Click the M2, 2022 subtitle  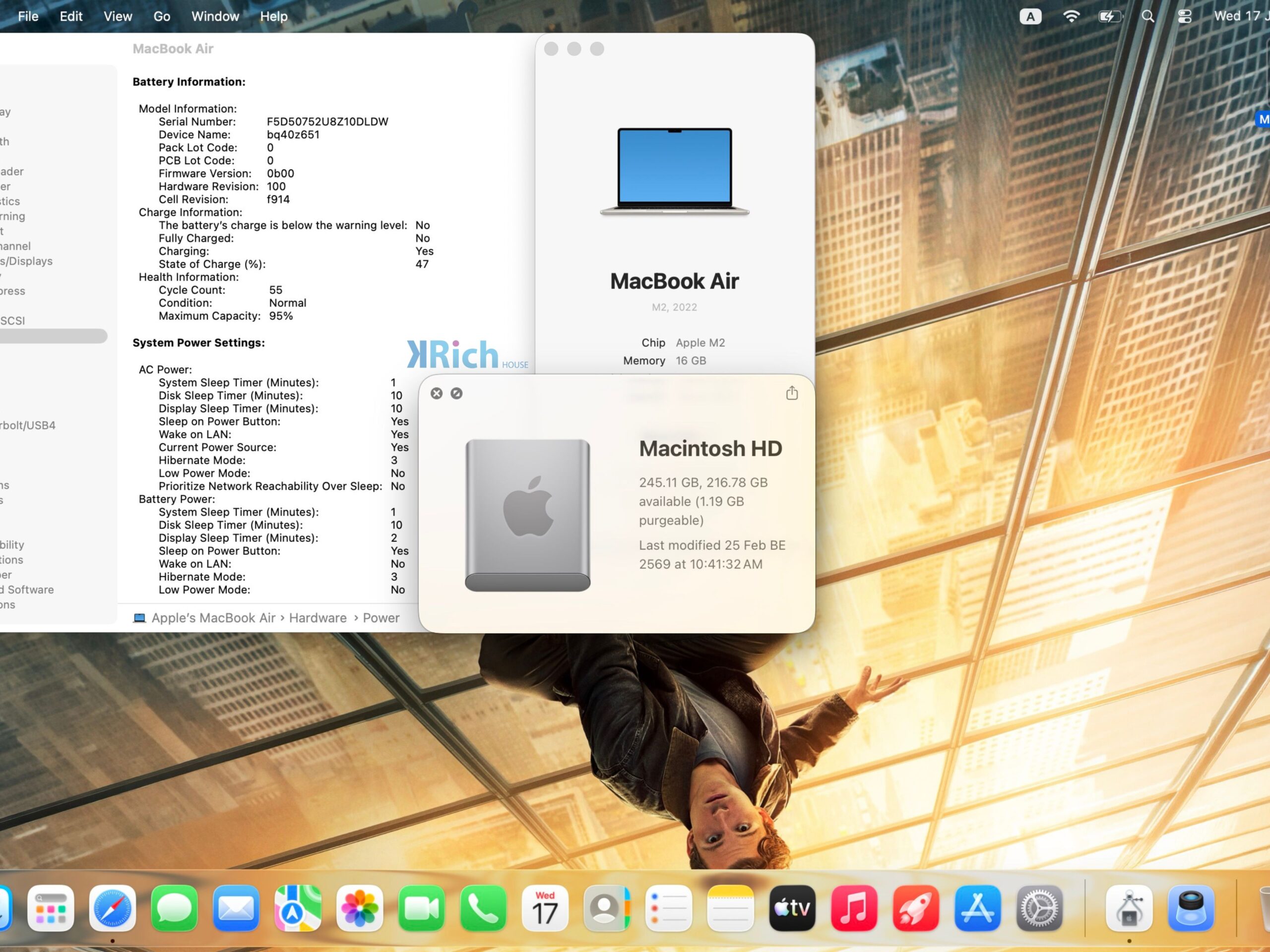pos(675,307)
